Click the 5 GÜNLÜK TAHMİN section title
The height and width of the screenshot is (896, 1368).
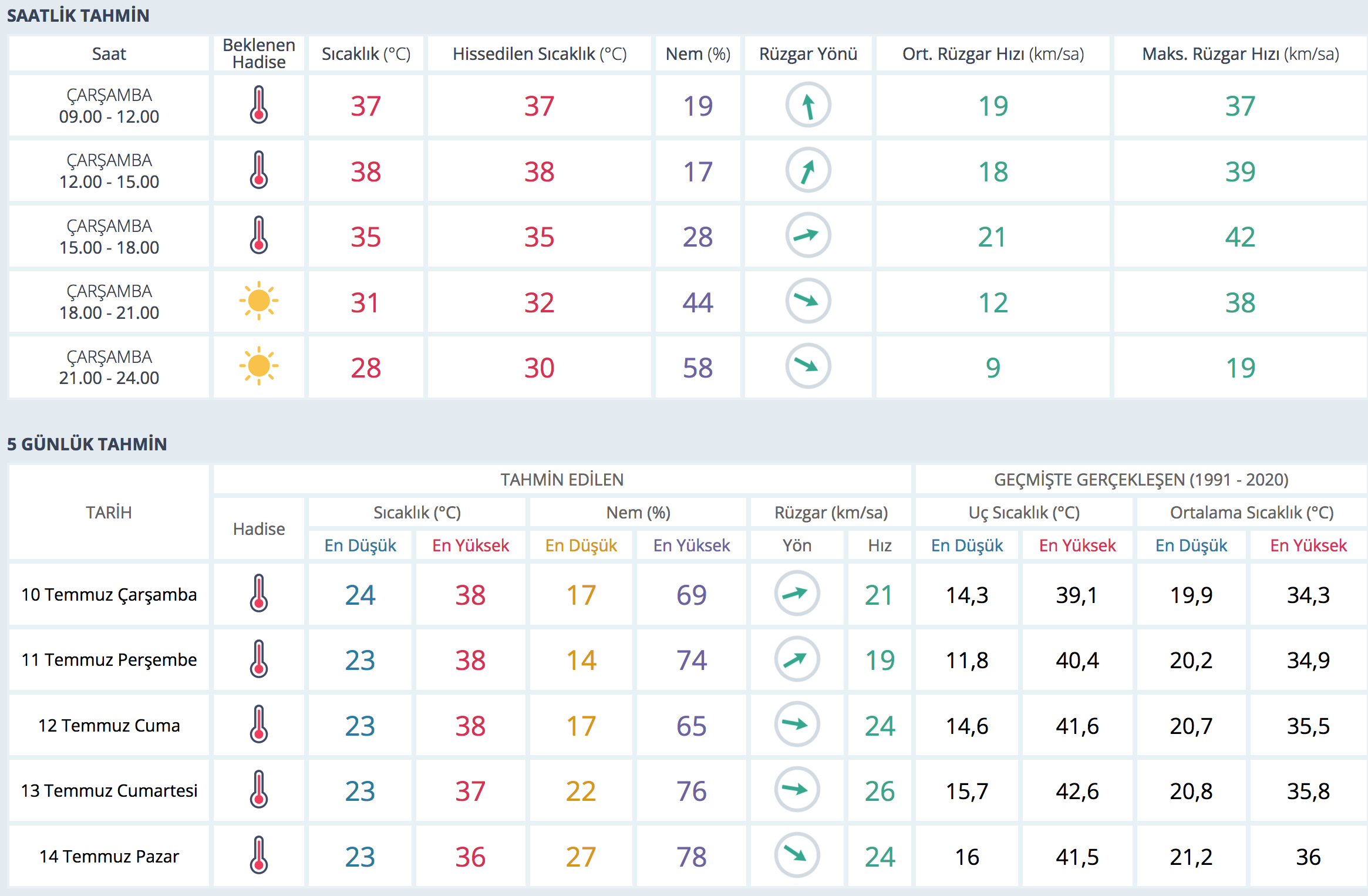click(87, 444)
